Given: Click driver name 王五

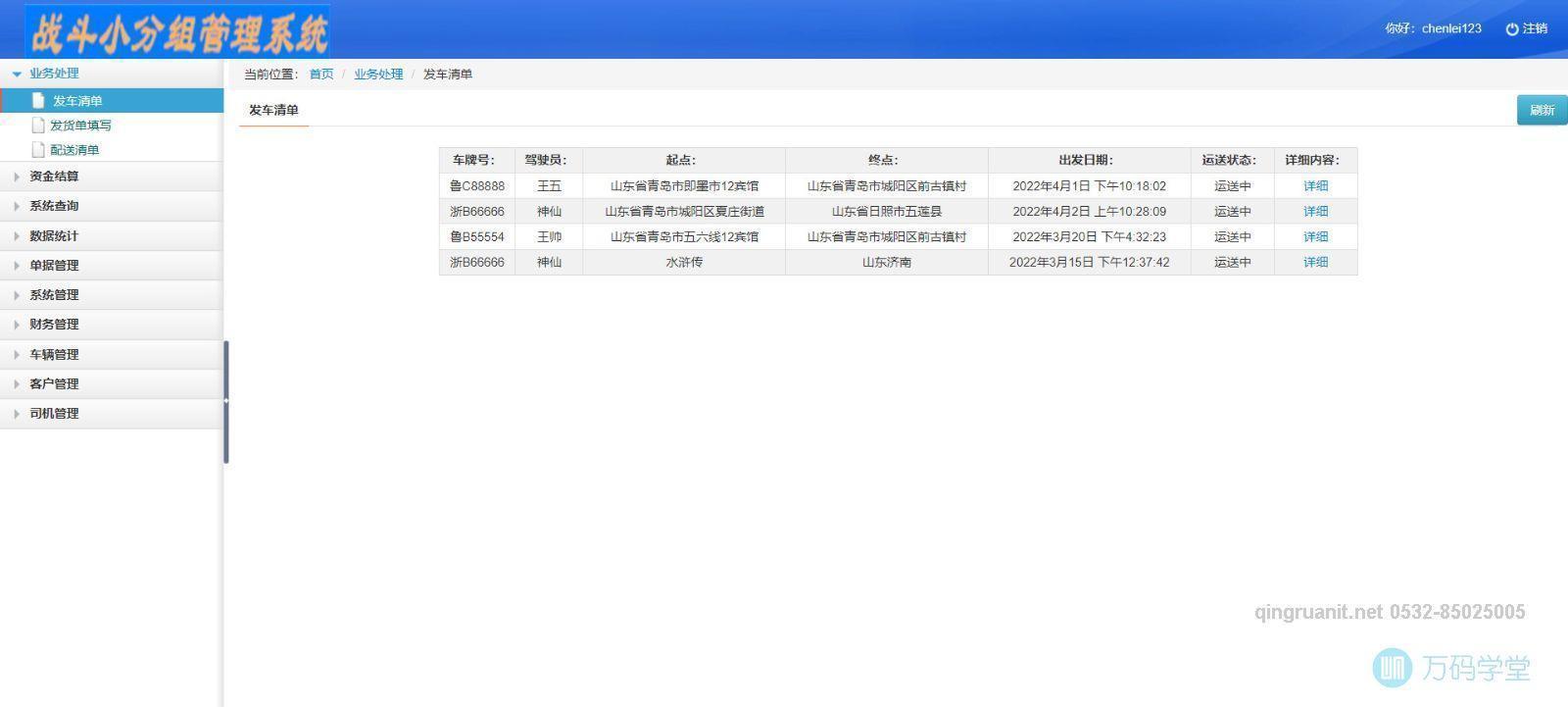Looking at the screenshot, I should (x=549, y=185).
